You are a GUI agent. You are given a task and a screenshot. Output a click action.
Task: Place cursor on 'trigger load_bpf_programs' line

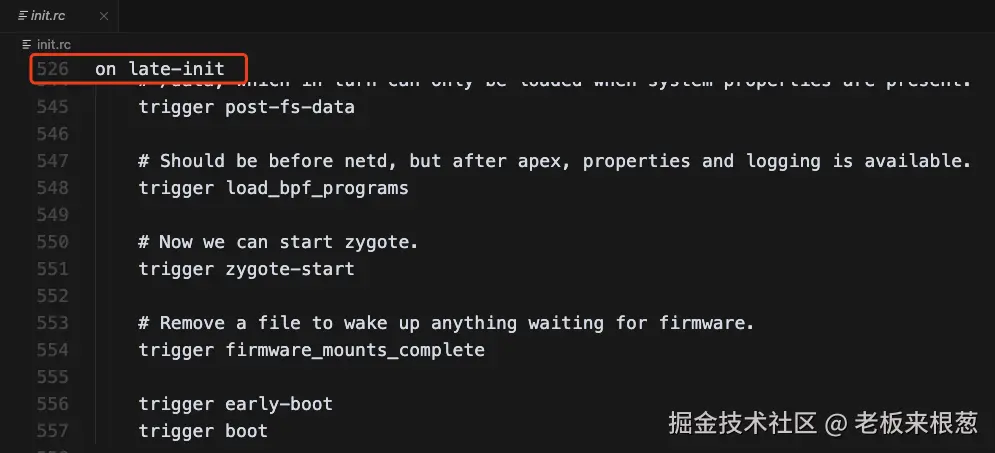273,188
